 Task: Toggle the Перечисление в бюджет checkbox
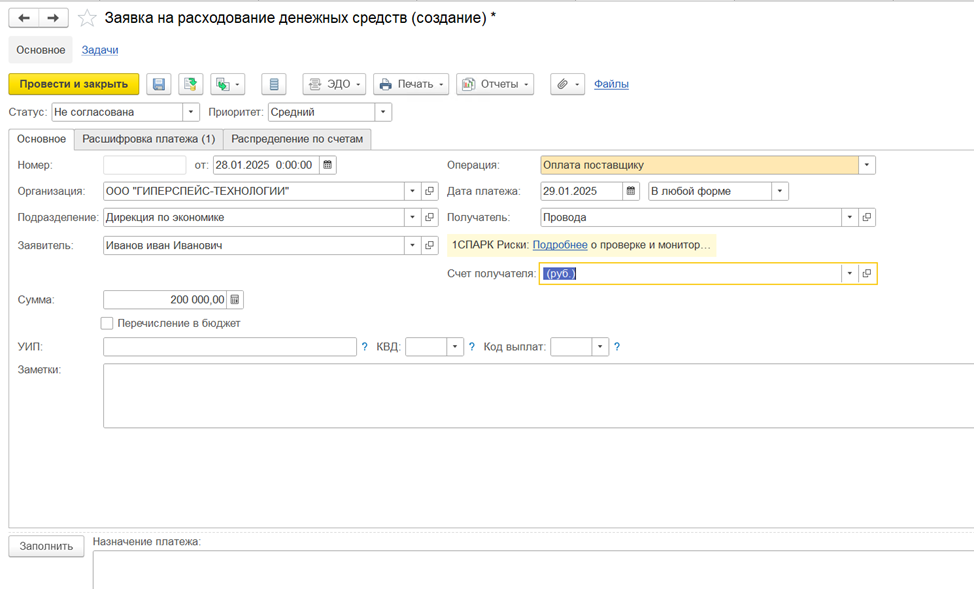tap(107, 323)
